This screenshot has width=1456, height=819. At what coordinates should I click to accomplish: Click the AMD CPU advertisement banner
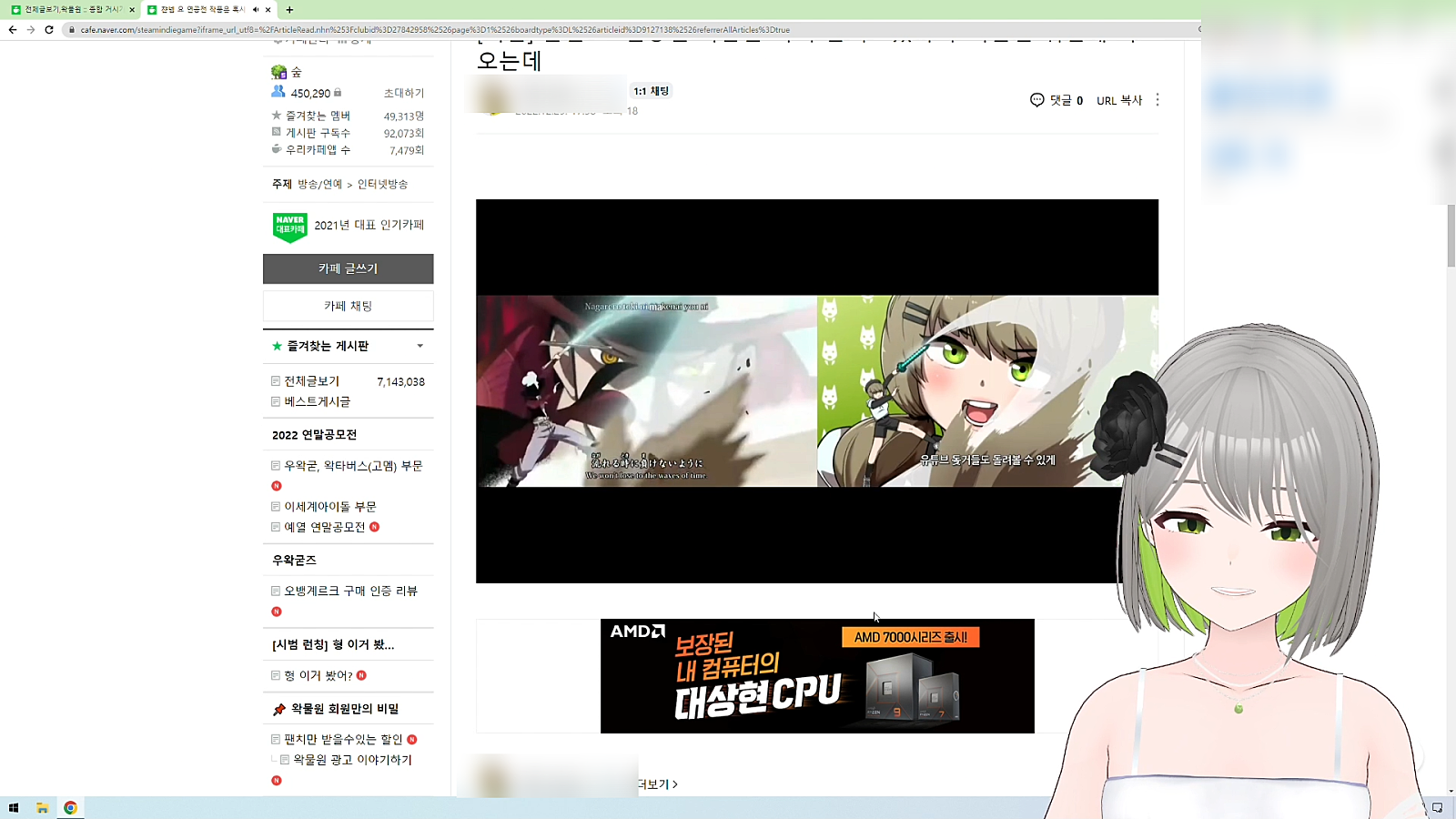click(x=817, y=676)
